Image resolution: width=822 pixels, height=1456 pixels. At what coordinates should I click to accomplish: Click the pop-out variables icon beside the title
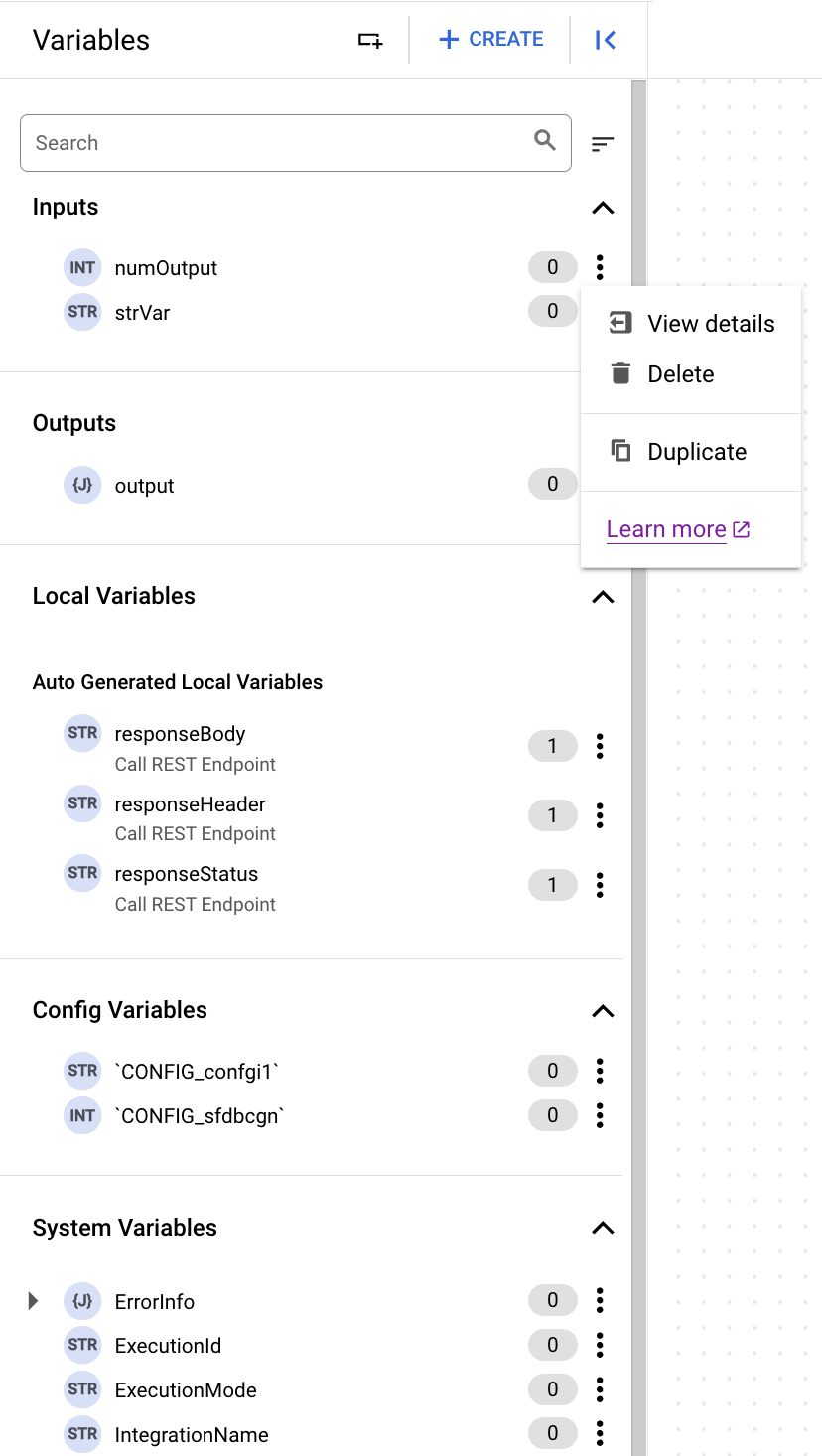(368, 39)
